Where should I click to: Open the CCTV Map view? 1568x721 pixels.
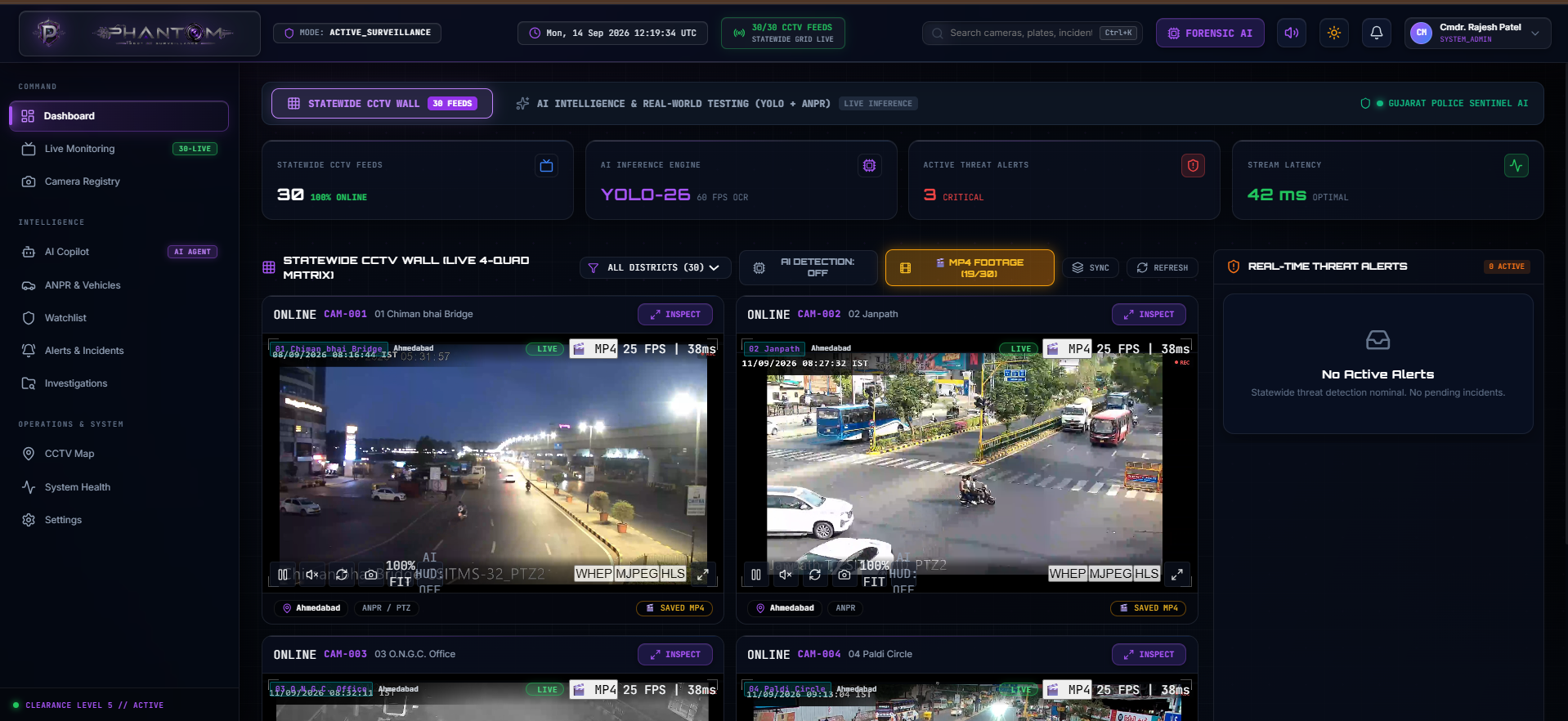click(x=119, y=454)
